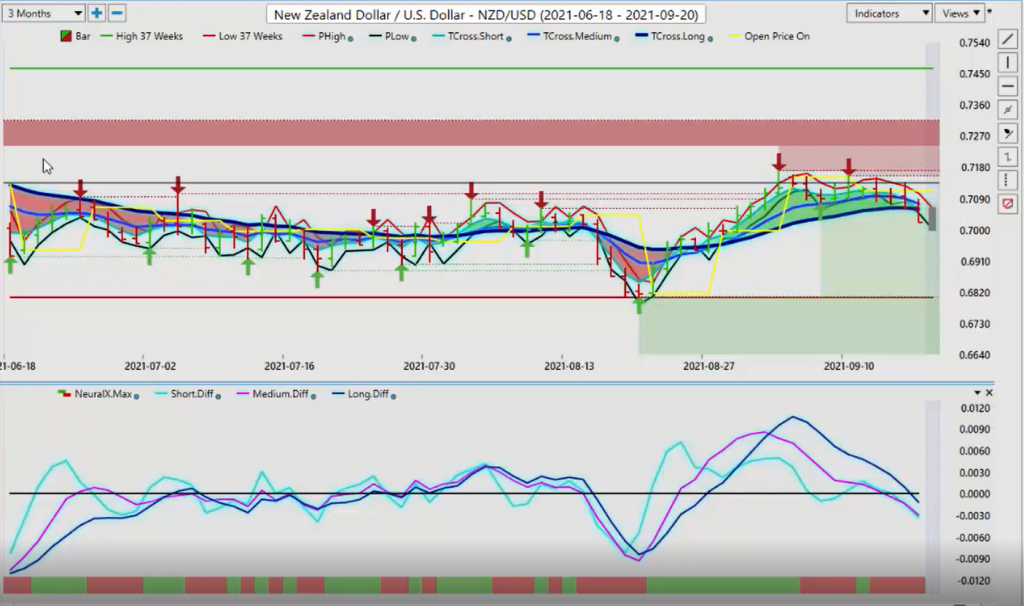This screenshot has width=1024, height=606.
Task: Select the dotted vertical line tool
Action: pyautogui.click(x=1008, y=180)
